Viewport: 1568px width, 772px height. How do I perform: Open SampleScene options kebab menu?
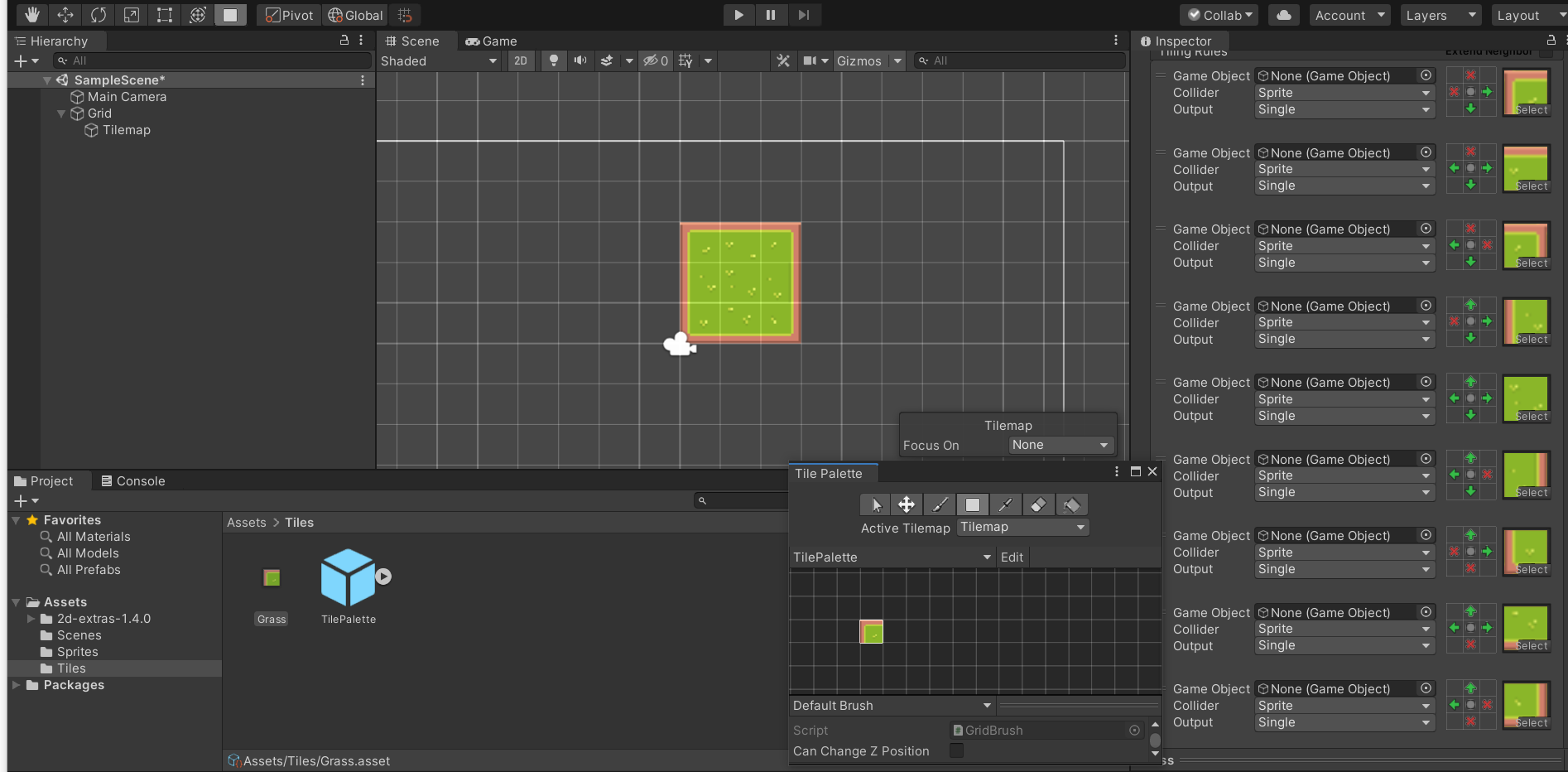[362, 80]
